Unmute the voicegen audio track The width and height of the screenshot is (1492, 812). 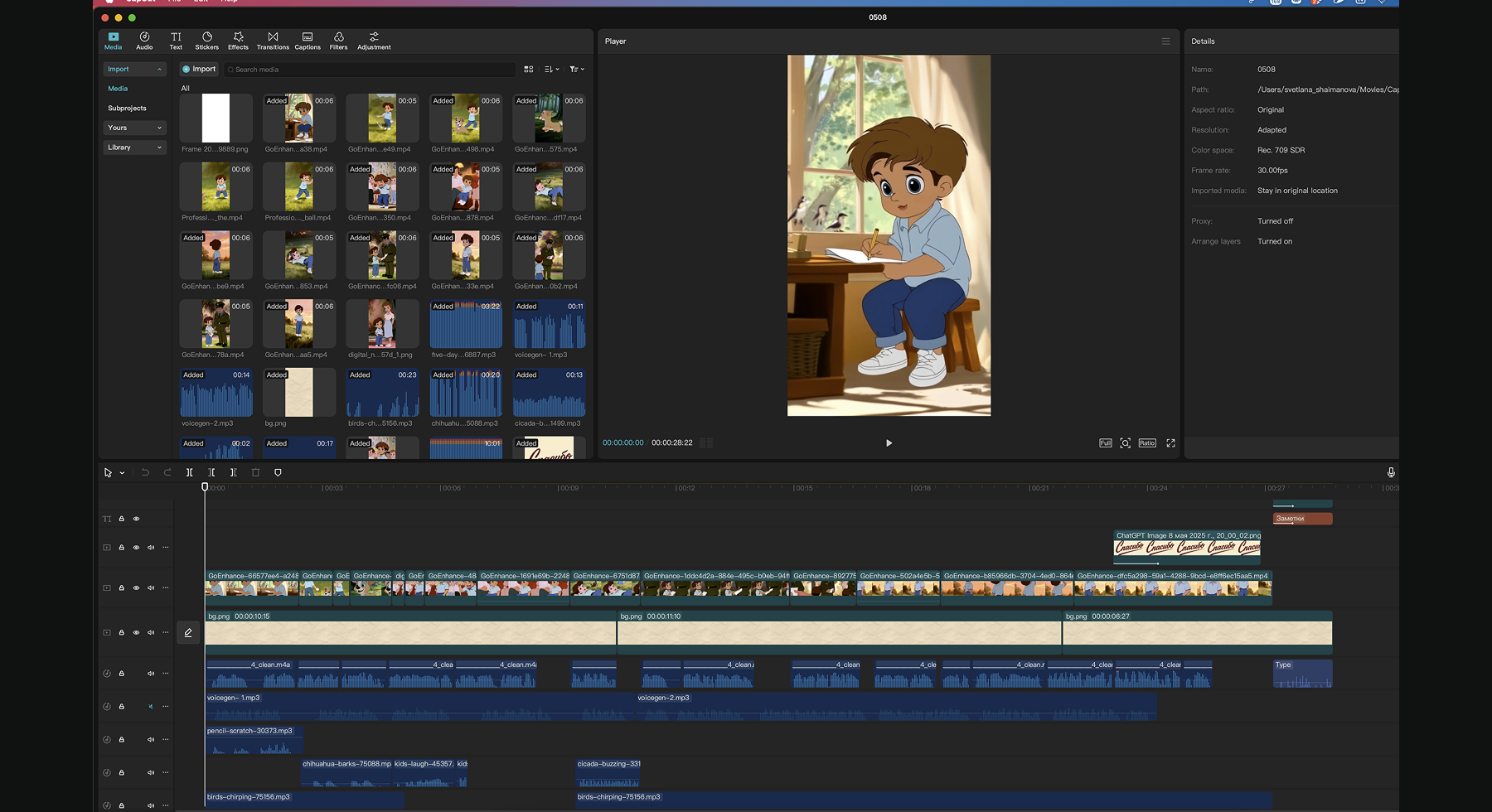pos(151,706)
